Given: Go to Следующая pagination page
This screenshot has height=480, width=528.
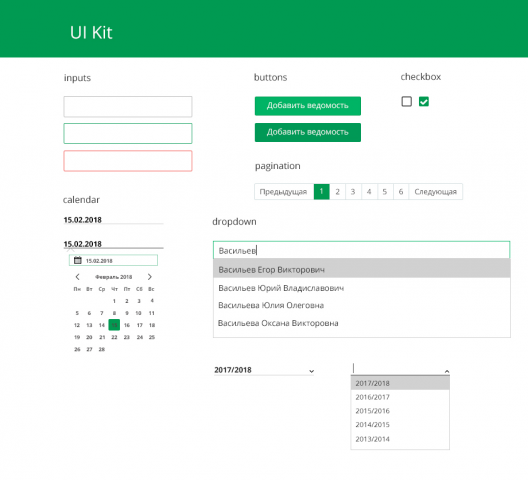Looking at the screenshot, I should pyautogui.click(x=435, y=192).
